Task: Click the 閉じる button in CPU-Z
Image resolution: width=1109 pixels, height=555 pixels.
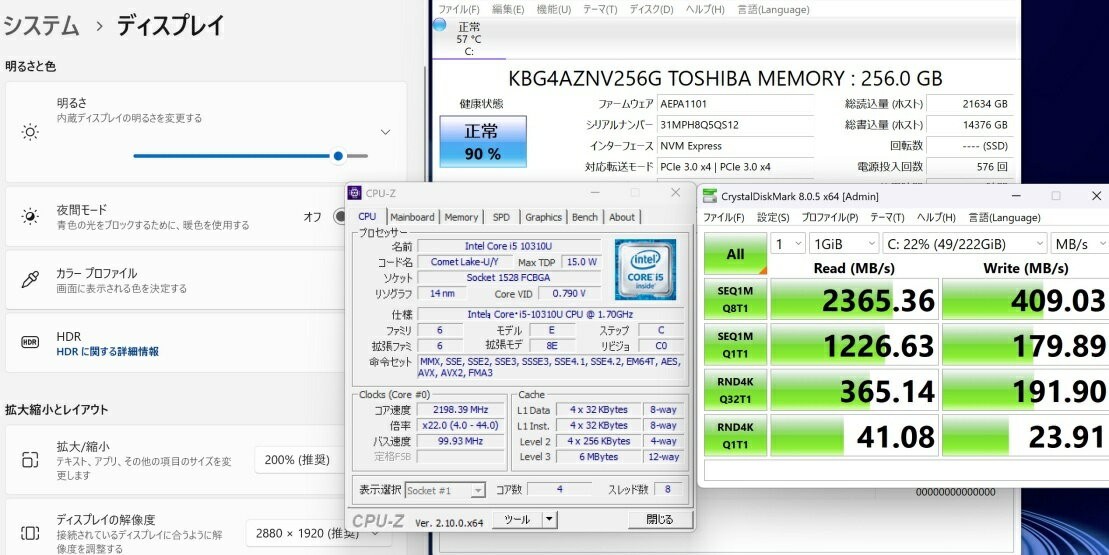Action: (x=659, y=519)
